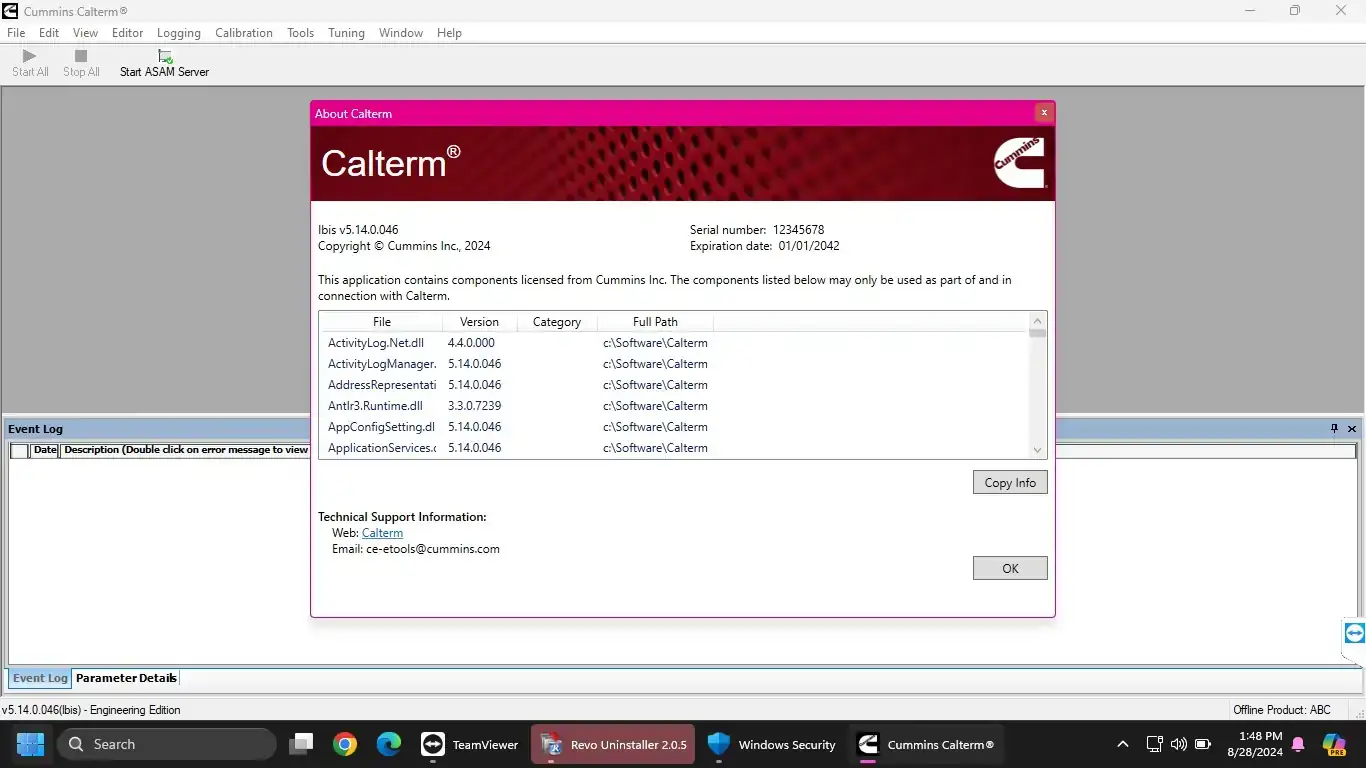
Task: Sort the component list by File column
Action: click(x=381, y=322)
